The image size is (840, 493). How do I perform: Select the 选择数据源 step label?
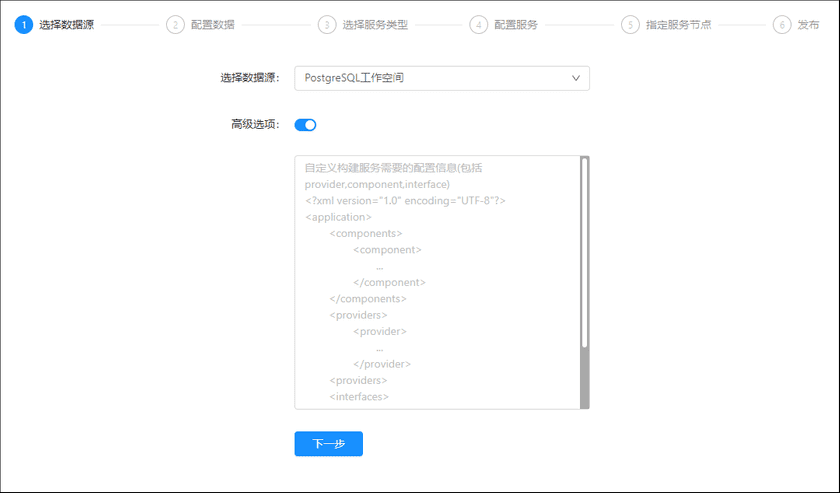66,25
